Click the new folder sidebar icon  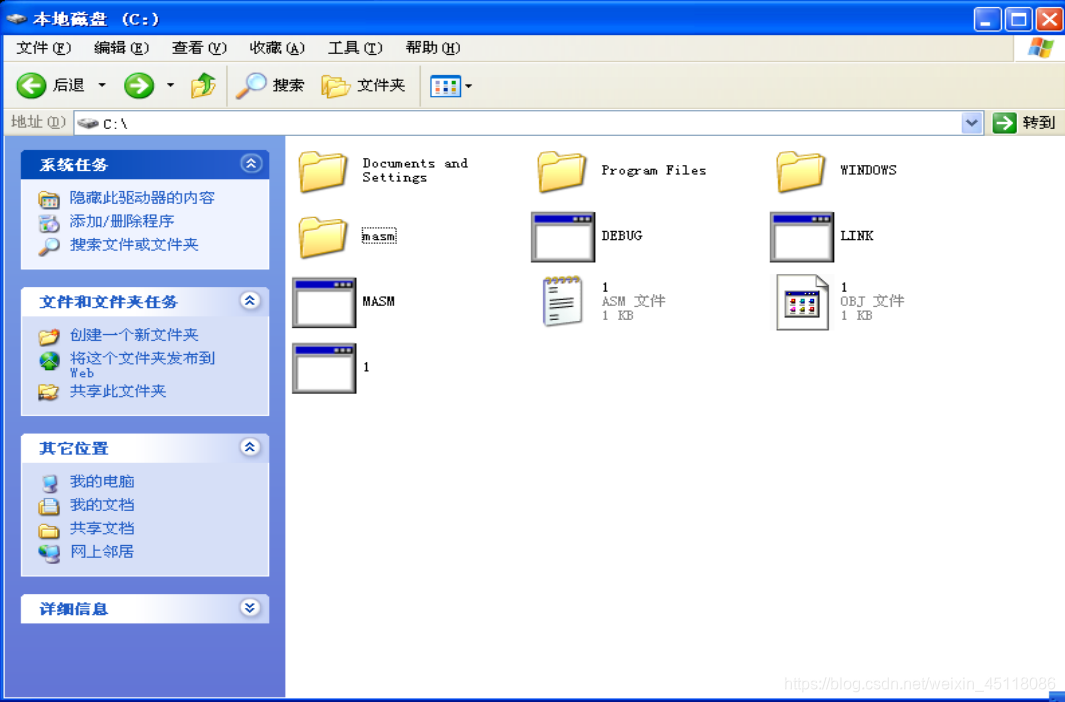[x=49, y=336]
